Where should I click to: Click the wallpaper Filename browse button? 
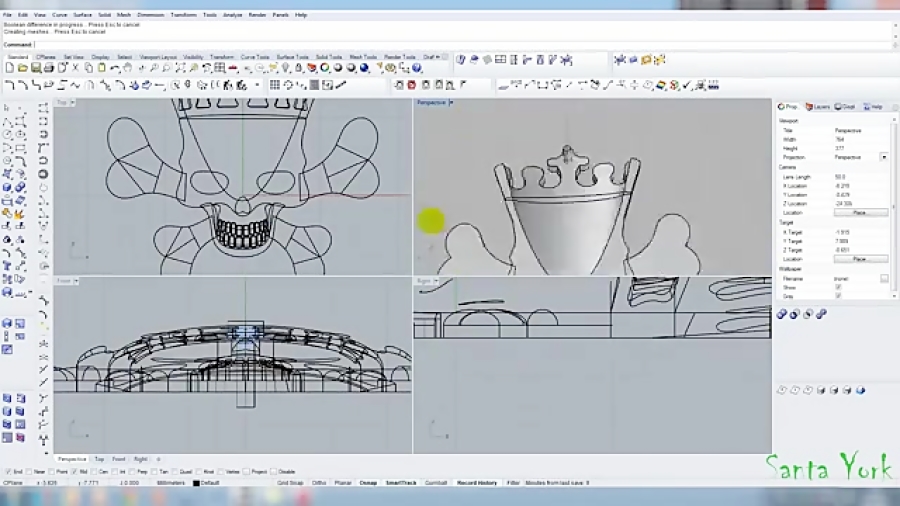pyautogui.click(x=884, y=278)
